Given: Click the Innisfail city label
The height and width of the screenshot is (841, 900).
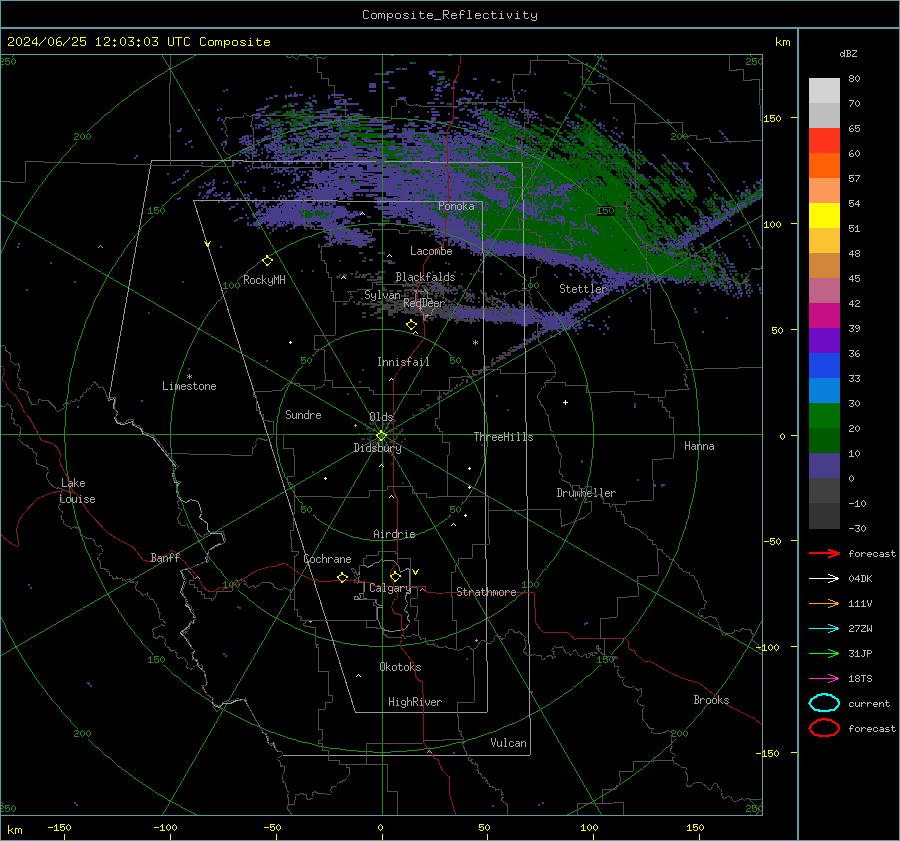Looking at the screenshot, I should click(403, 362).
